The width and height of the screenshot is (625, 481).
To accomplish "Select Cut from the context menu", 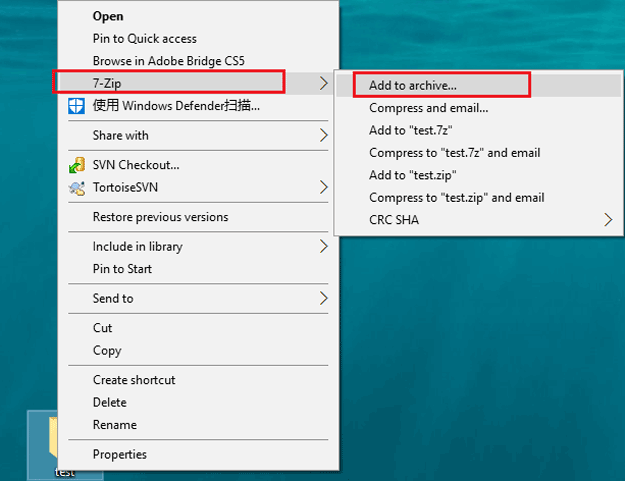I will [x=199, y=328].
